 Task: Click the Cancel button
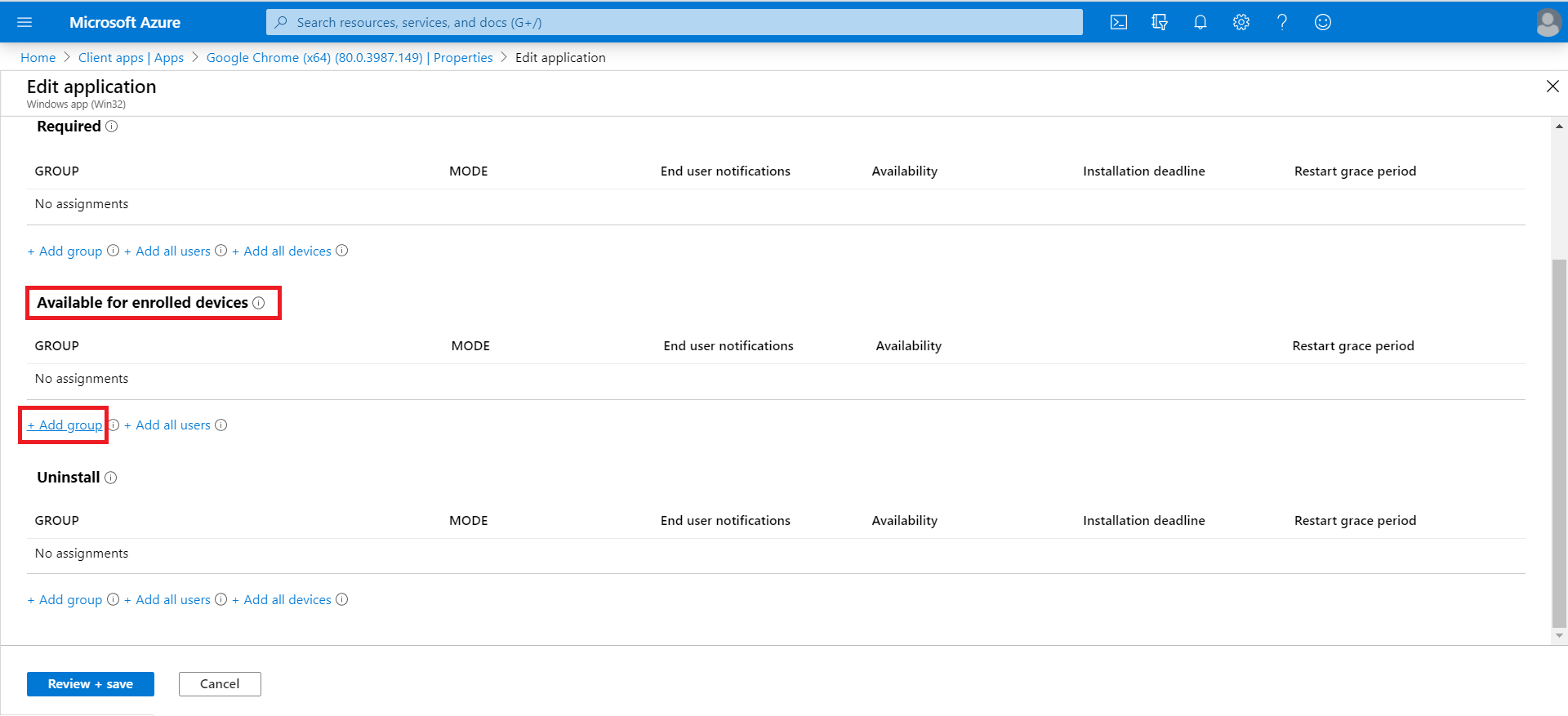pyautogui.click(x=220, y=684)
